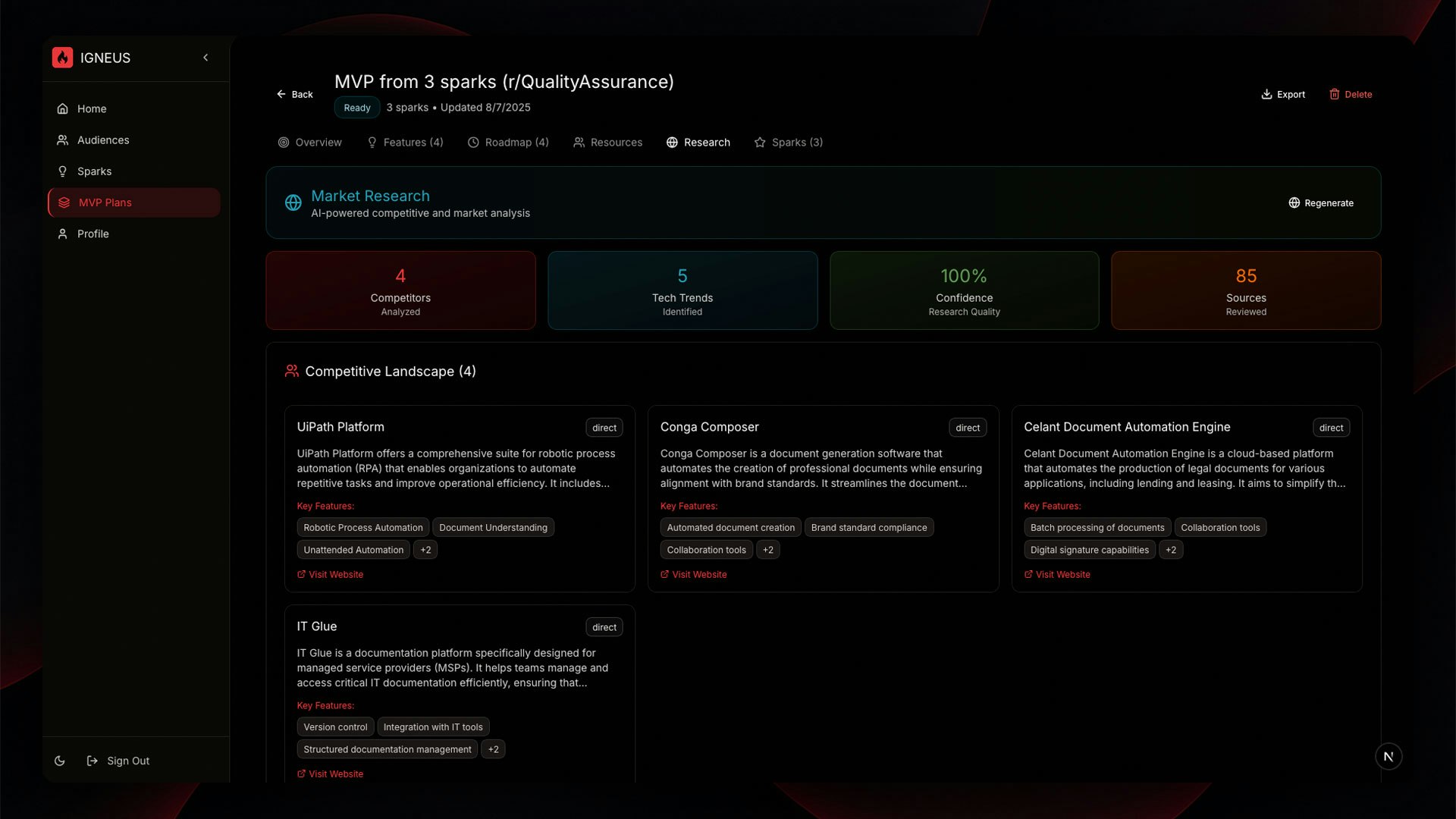Open the Home page from the sidebar

(133, 108)
